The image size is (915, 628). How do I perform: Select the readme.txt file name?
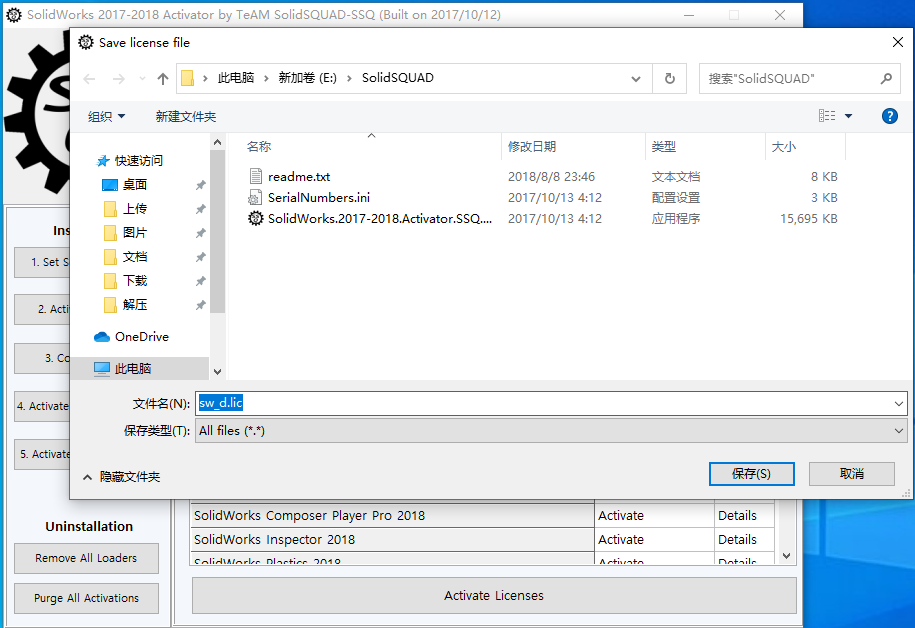click(299, 176)
